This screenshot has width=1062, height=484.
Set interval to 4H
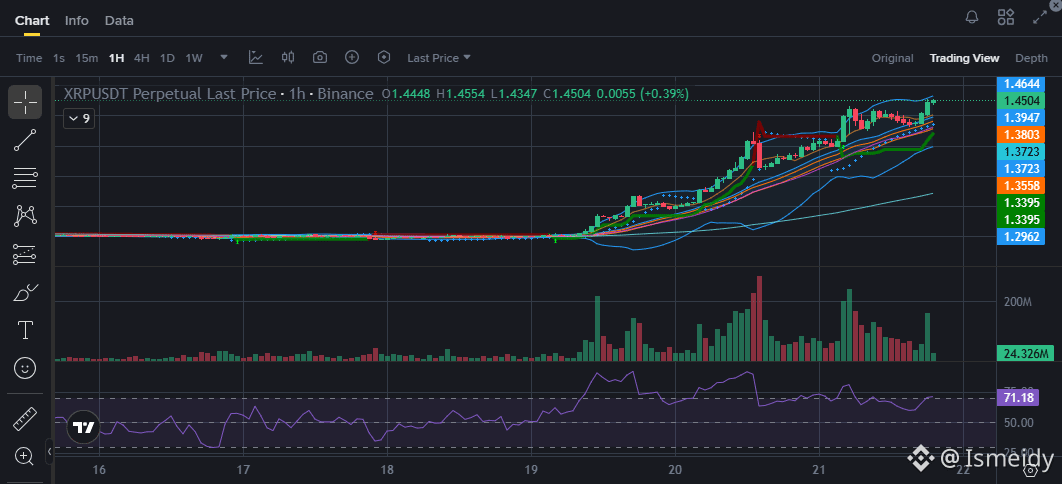tap(142, 58)
